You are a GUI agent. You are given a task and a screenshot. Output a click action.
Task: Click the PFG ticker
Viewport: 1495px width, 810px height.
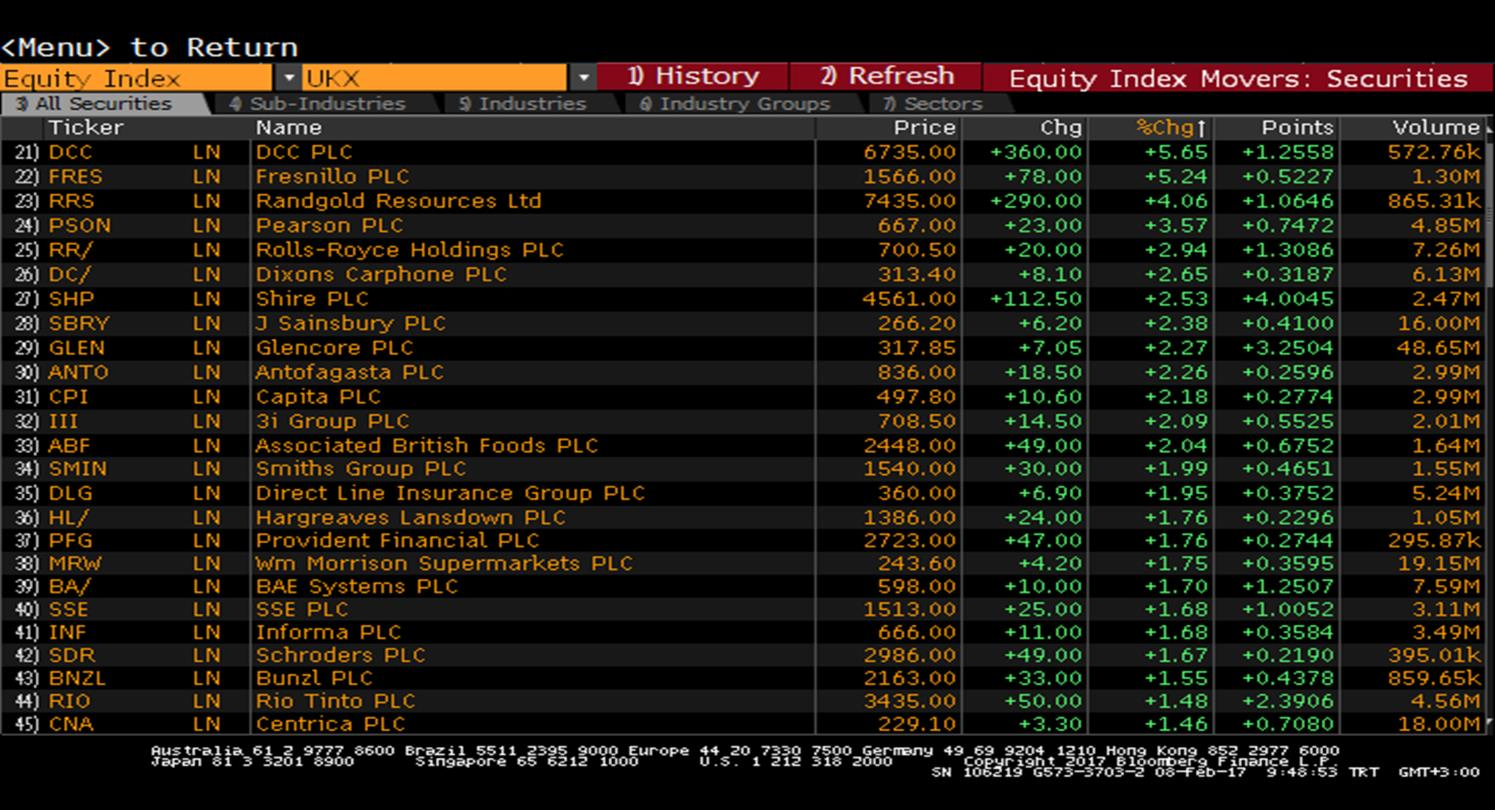pos(71,541)
